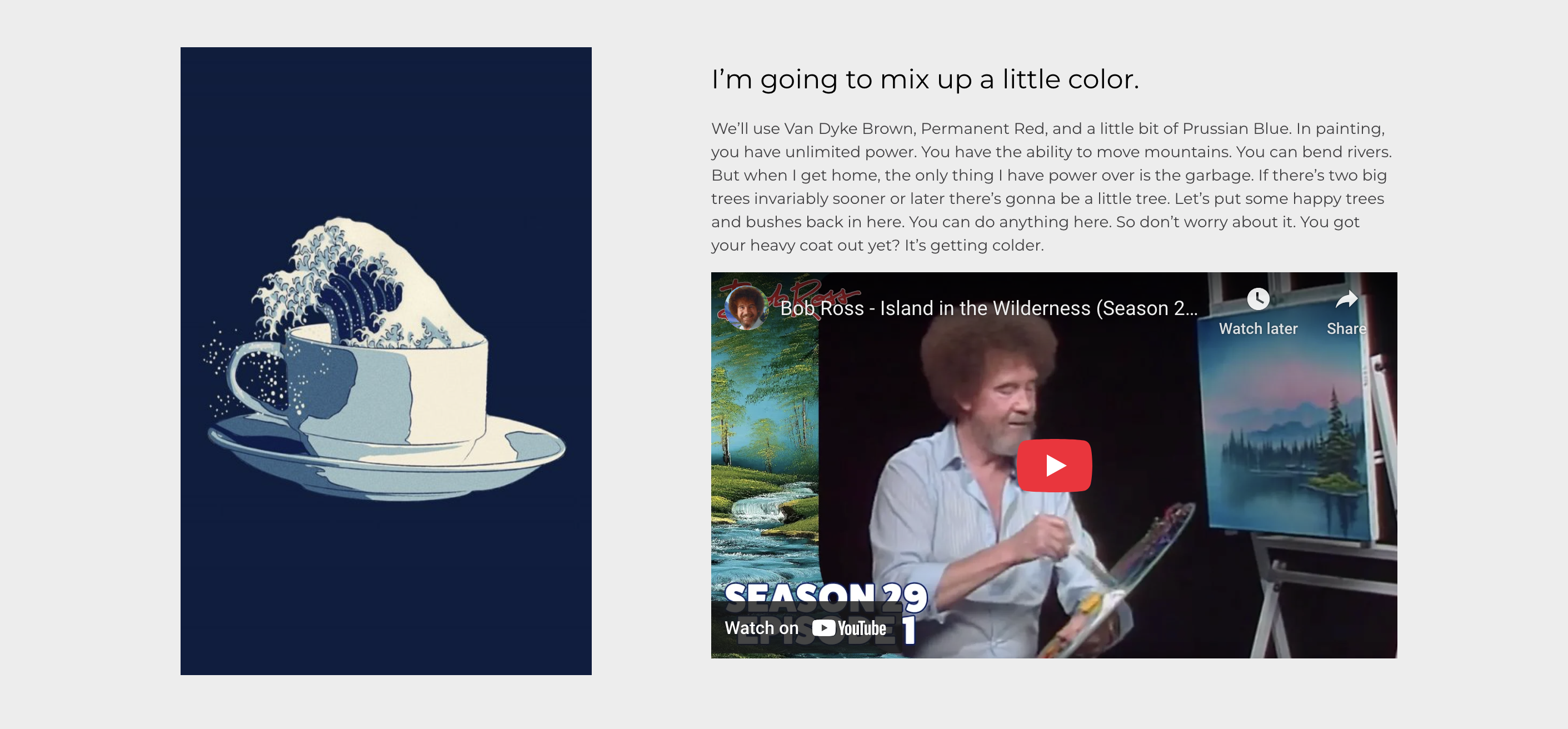Click the white wave crest above the cup

coord(365,280)
